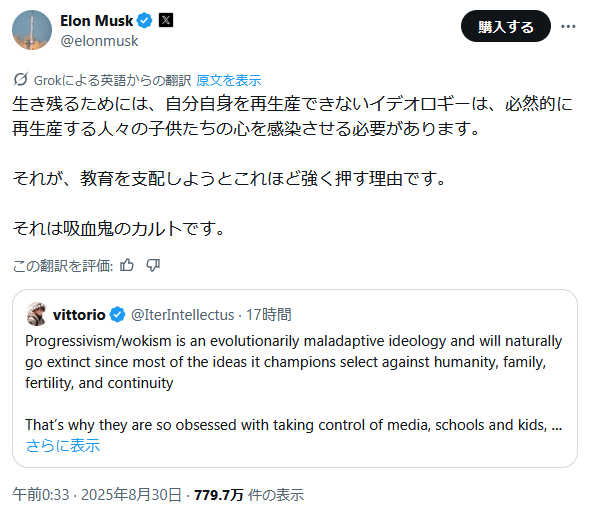Image resolution: width=589 pixels, height=513 pixels.
Task: Expand quoted post with さらに表示
Action: (x=63, y=445)
